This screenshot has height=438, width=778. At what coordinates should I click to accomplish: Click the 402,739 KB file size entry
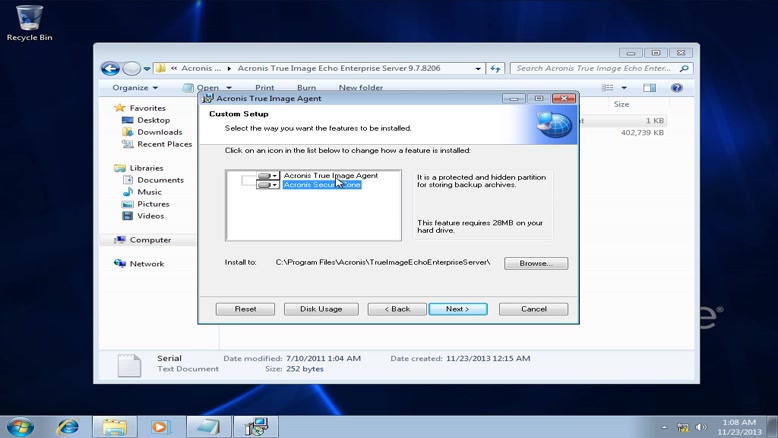[x=642, y=132]
